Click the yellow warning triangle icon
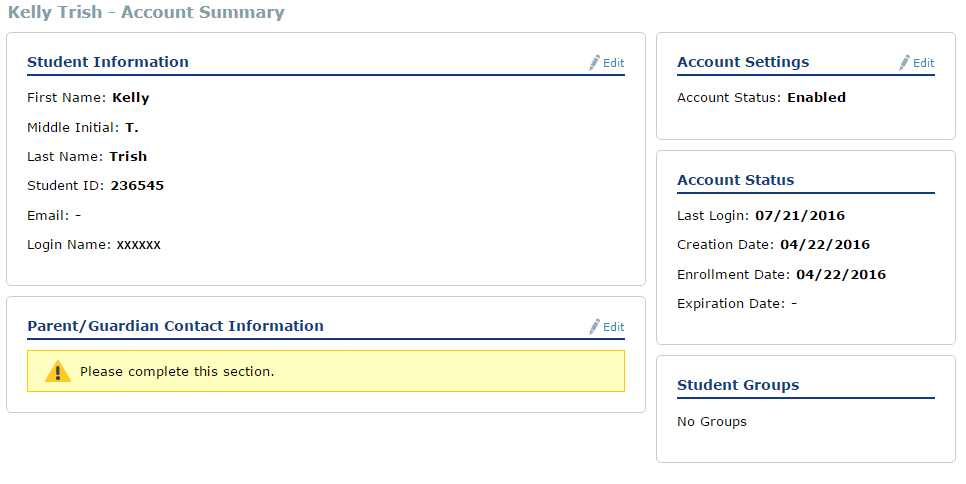Viewport: 966px width, 484px height. click(x=58, y=371)
